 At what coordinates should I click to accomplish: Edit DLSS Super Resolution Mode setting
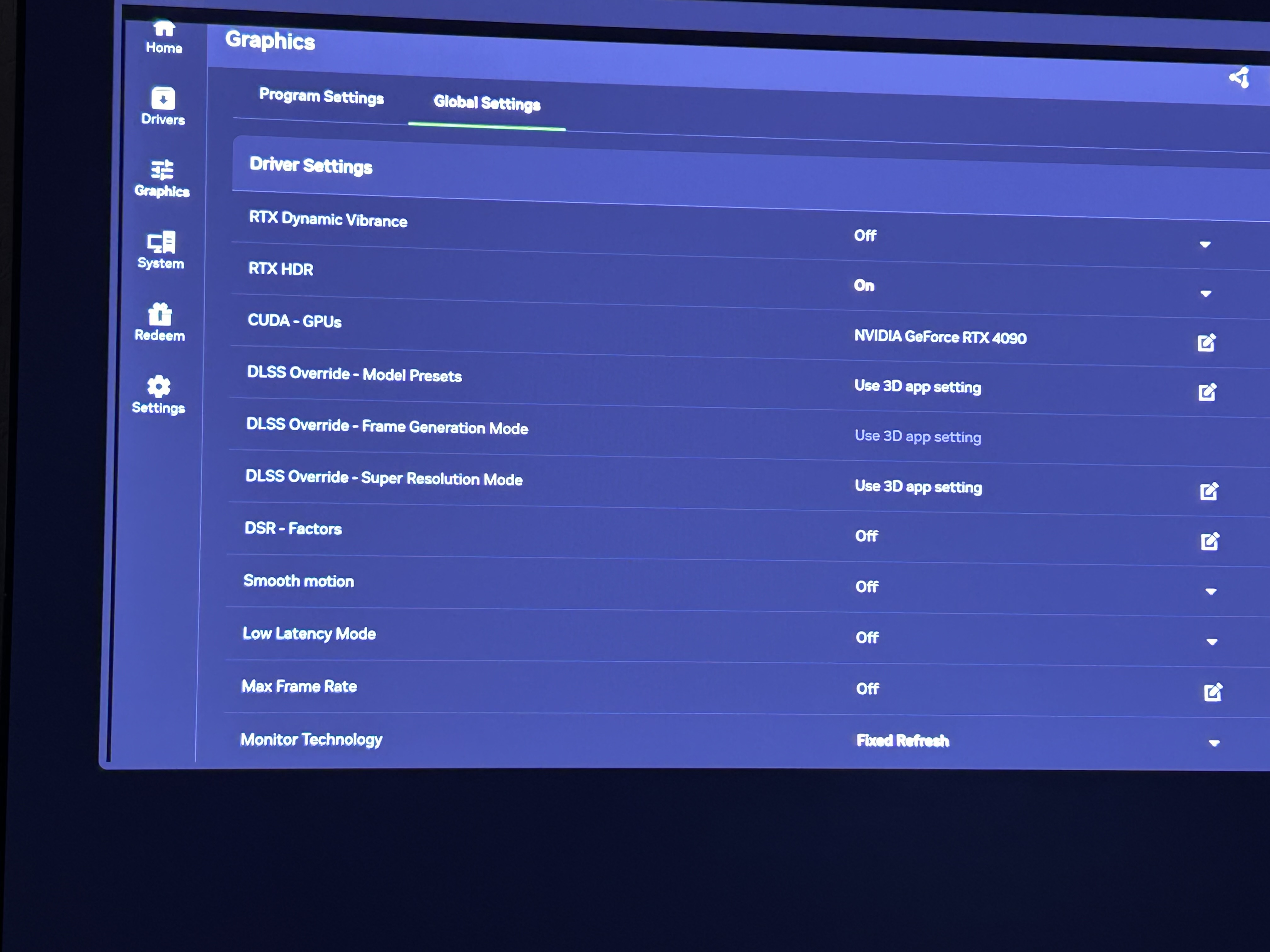(1209, 491)
